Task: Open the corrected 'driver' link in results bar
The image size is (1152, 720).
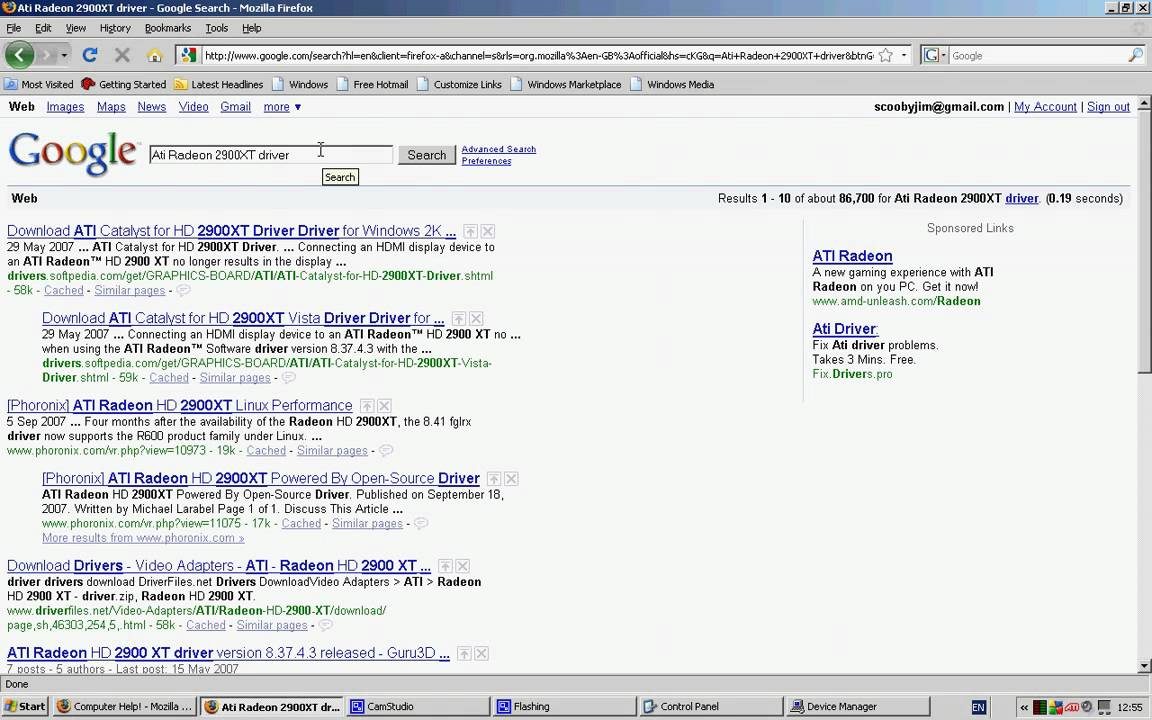Action: [1021, 198]
